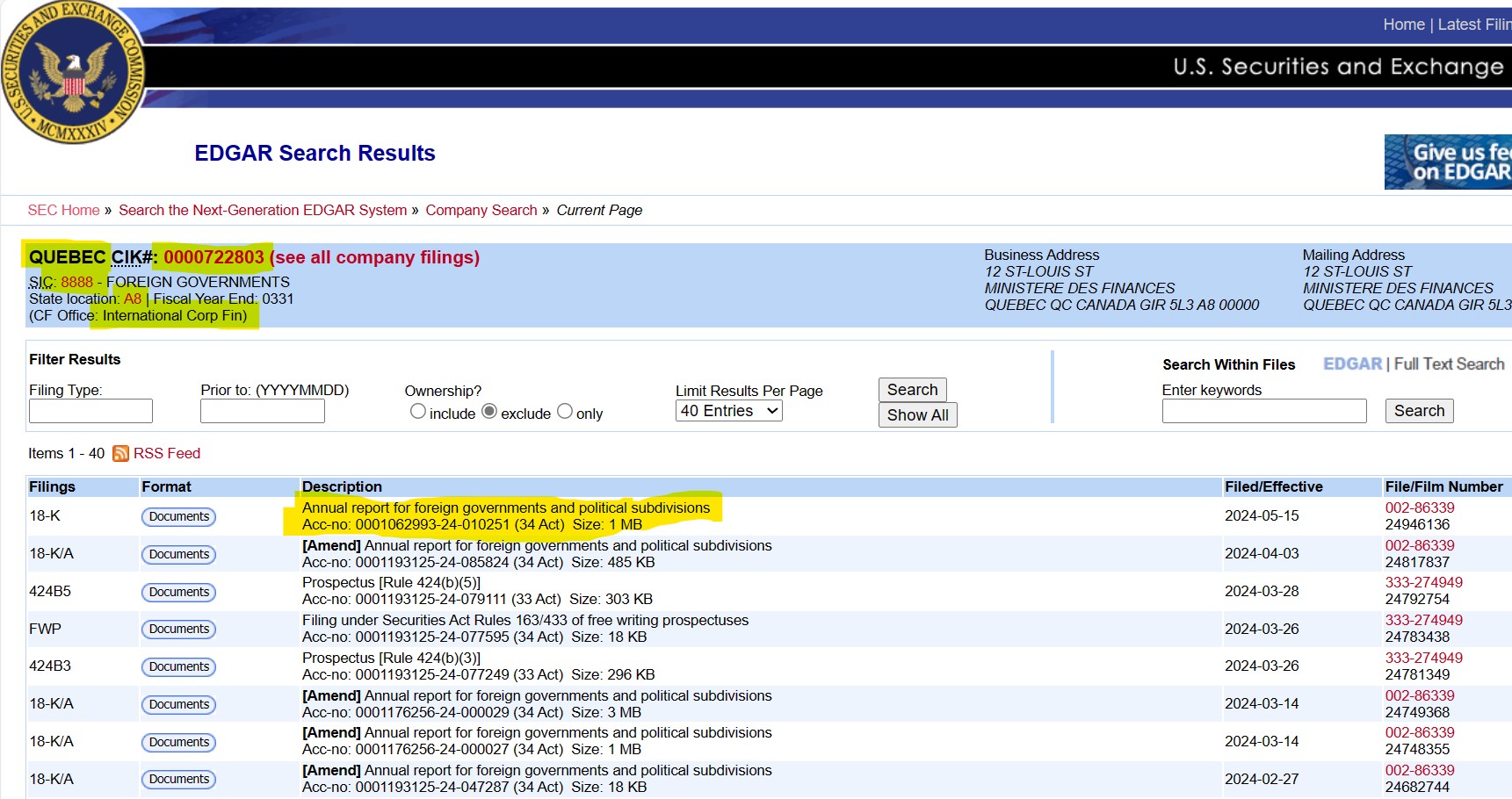Open Documents for 18-K filed 2024-05-15
The height and width of the screenshot is (799, 1512).
179,517
